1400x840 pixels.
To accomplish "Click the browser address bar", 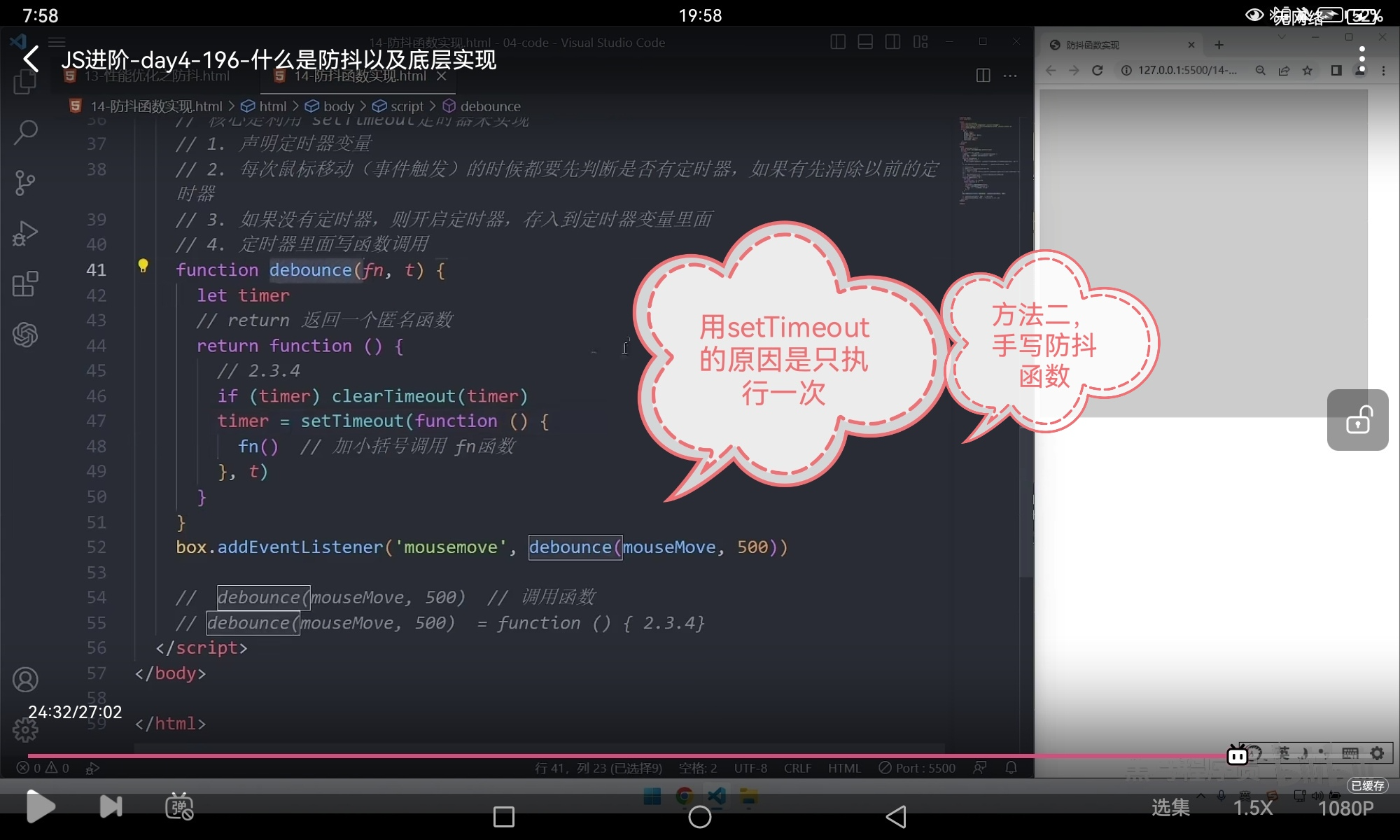I will tap(1186, 71).
